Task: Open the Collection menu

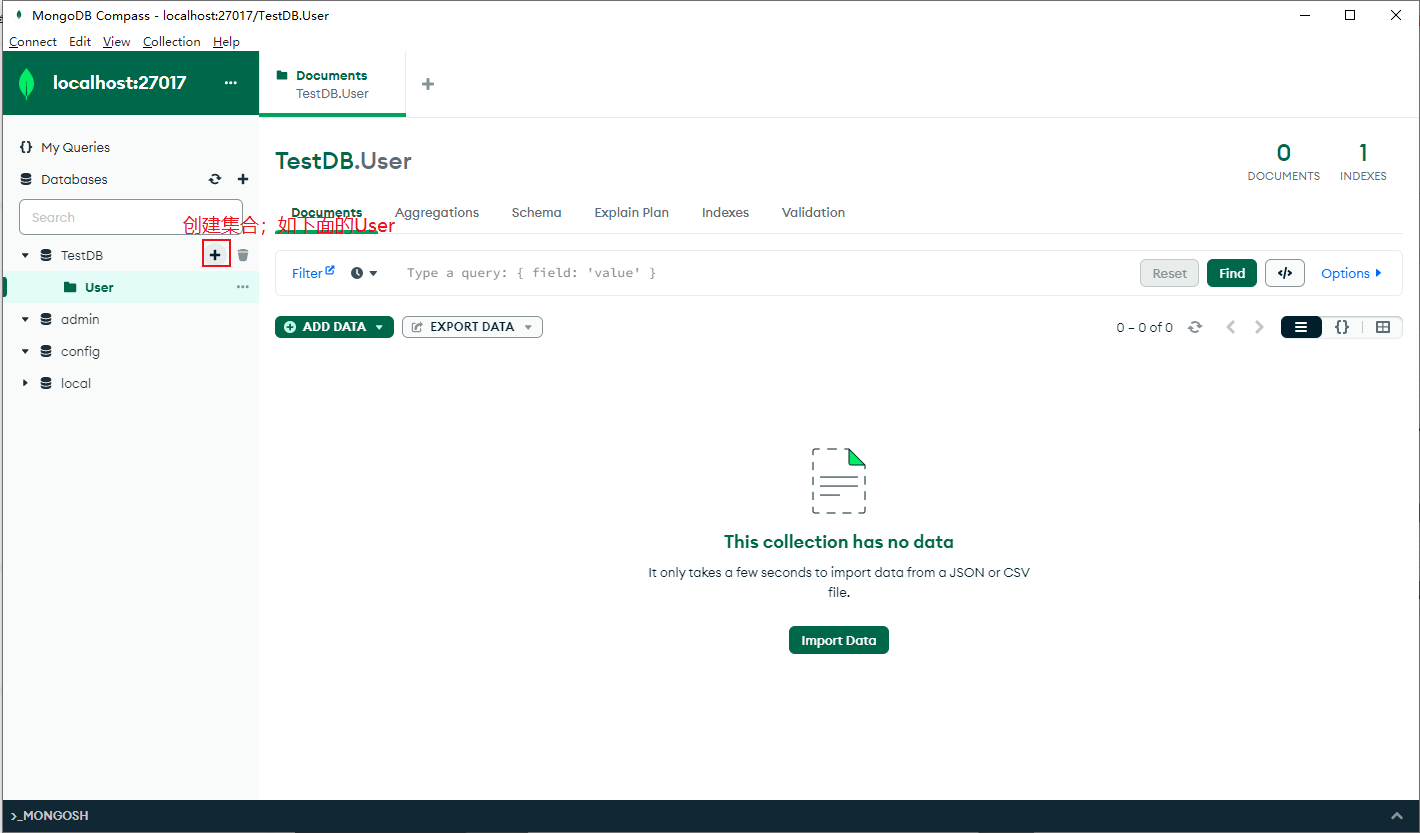Action: coord(172,42)
